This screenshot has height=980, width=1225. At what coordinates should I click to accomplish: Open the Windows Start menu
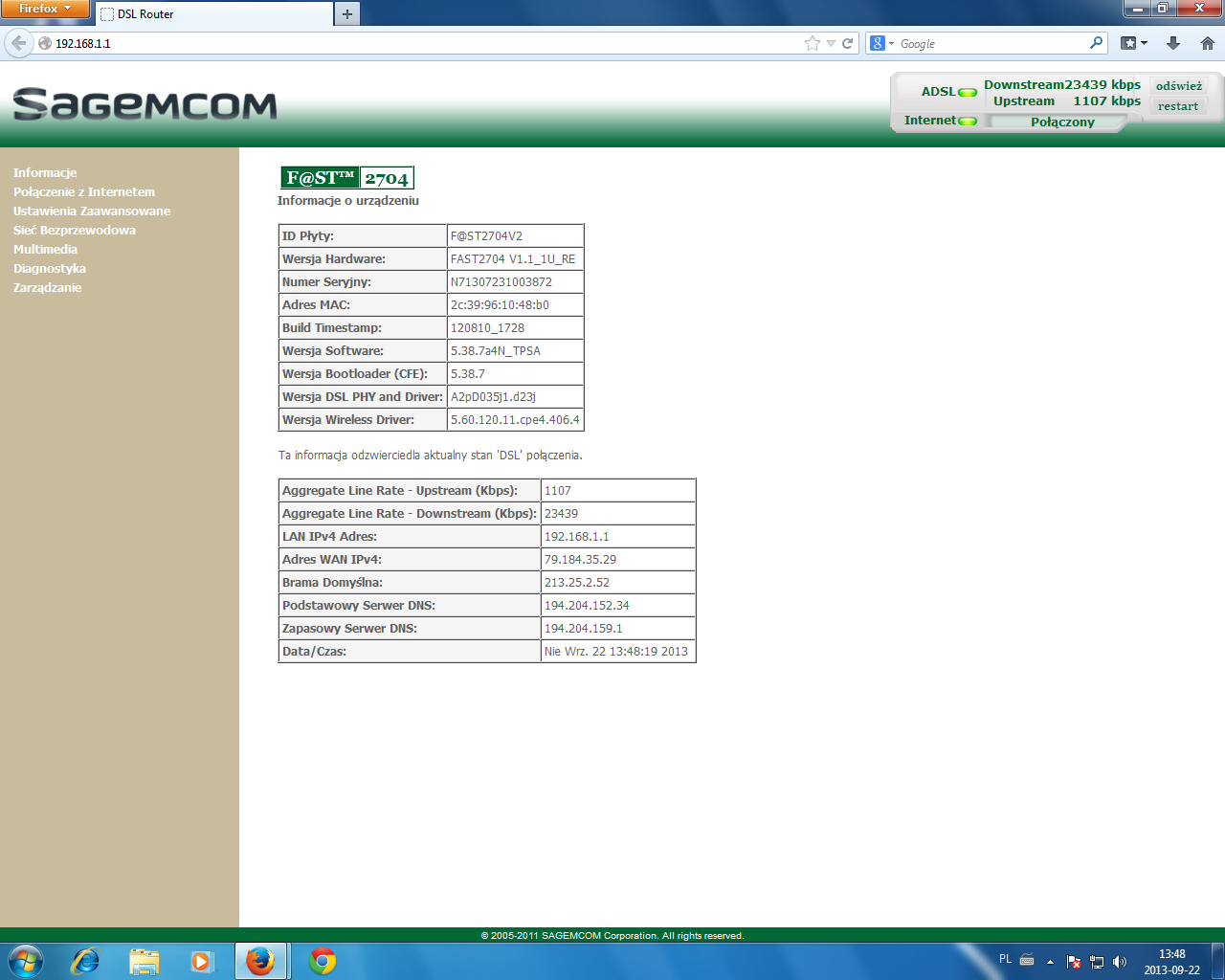tap(25, 961)
